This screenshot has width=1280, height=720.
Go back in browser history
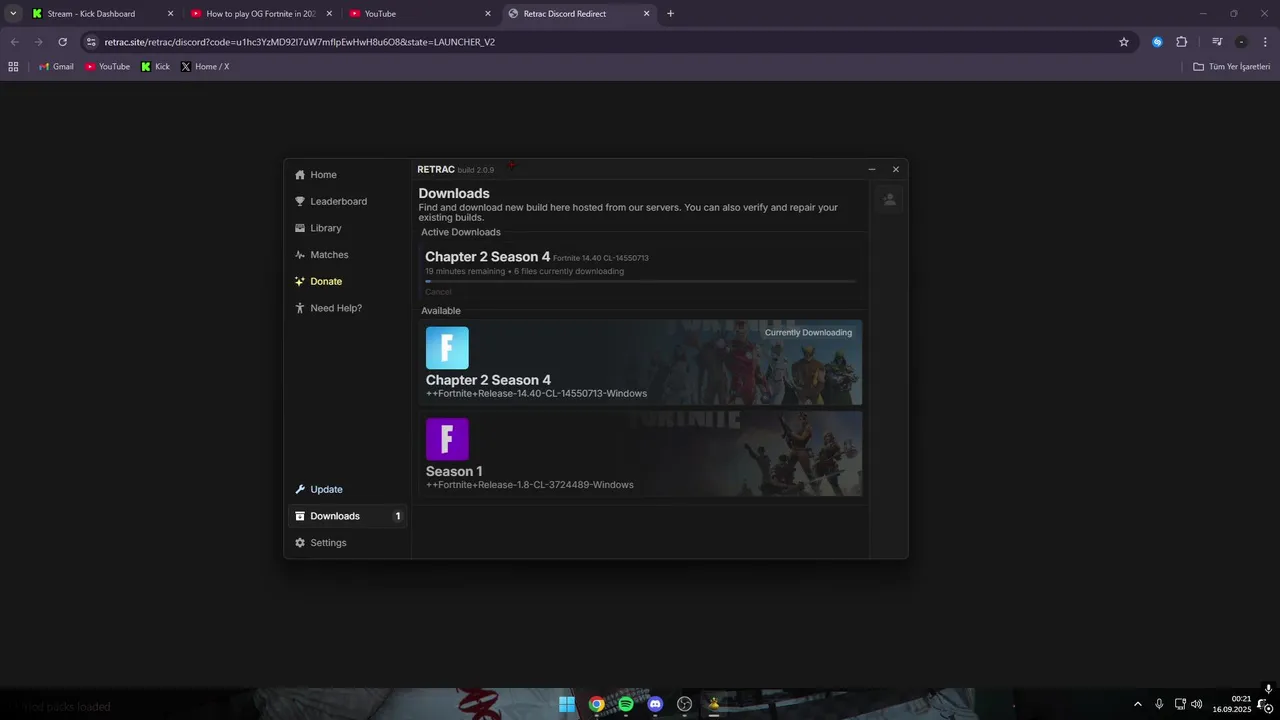(14, 42)
